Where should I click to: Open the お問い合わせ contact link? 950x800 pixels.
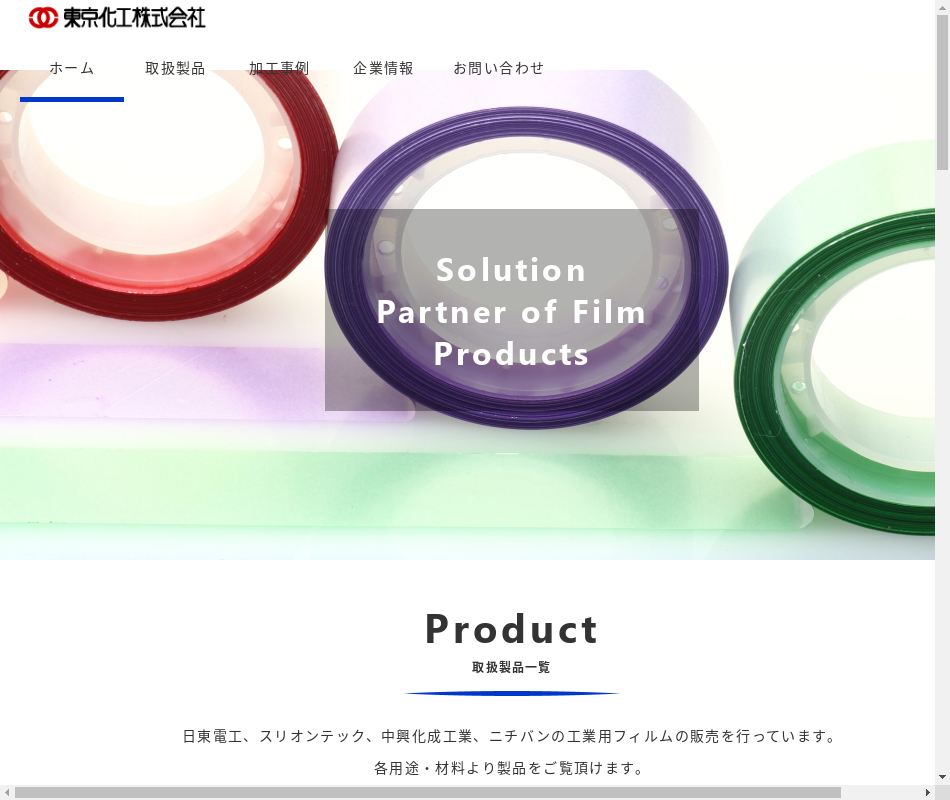click(x=499, y=68)
